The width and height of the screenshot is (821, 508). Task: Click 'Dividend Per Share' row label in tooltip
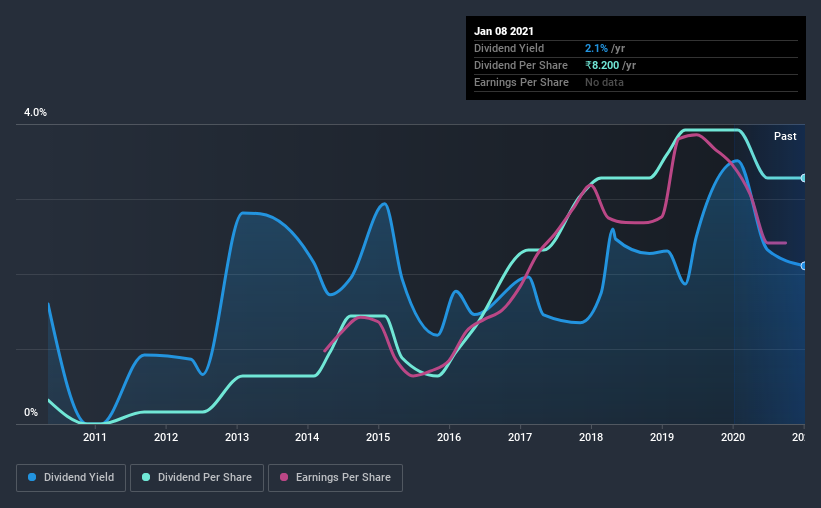[x=521, y=65]
